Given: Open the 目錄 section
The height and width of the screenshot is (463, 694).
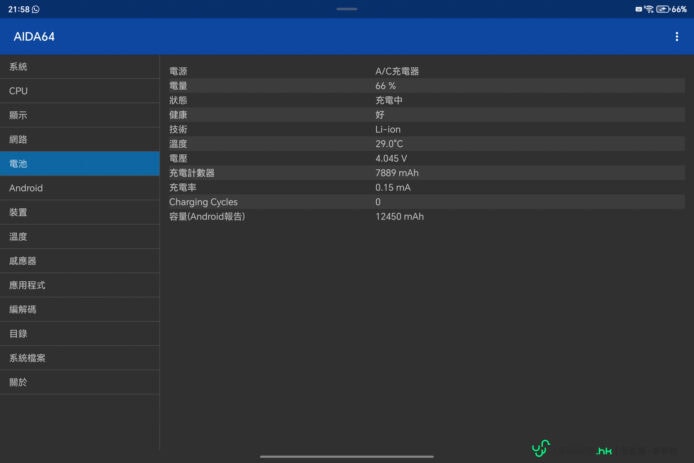Looking at the screenshot, I should click(x=80, y=334).
